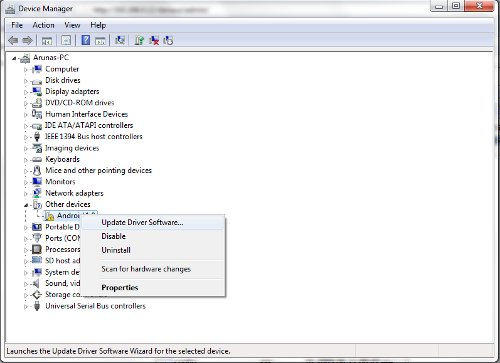Screen dimensions: 500x363
Task: Click the Disk drives category icon
Action: click(x=37, y=81)
